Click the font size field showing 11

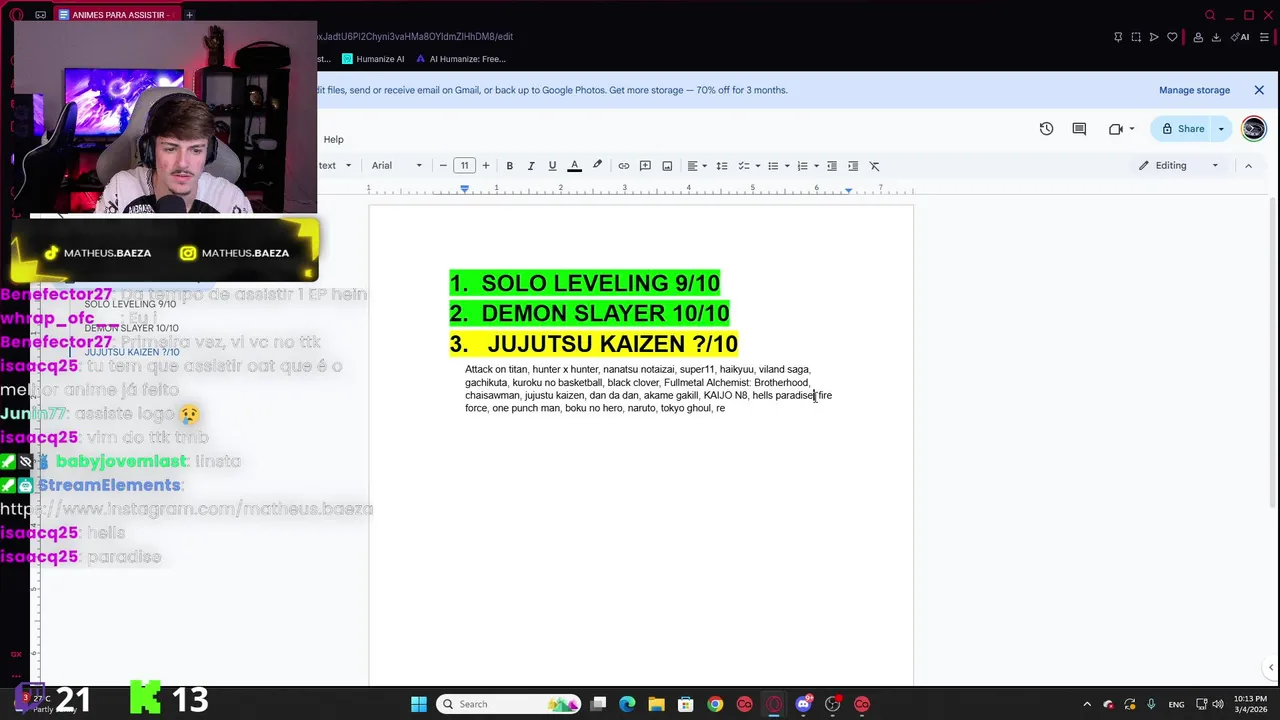(x=464, y=166)
